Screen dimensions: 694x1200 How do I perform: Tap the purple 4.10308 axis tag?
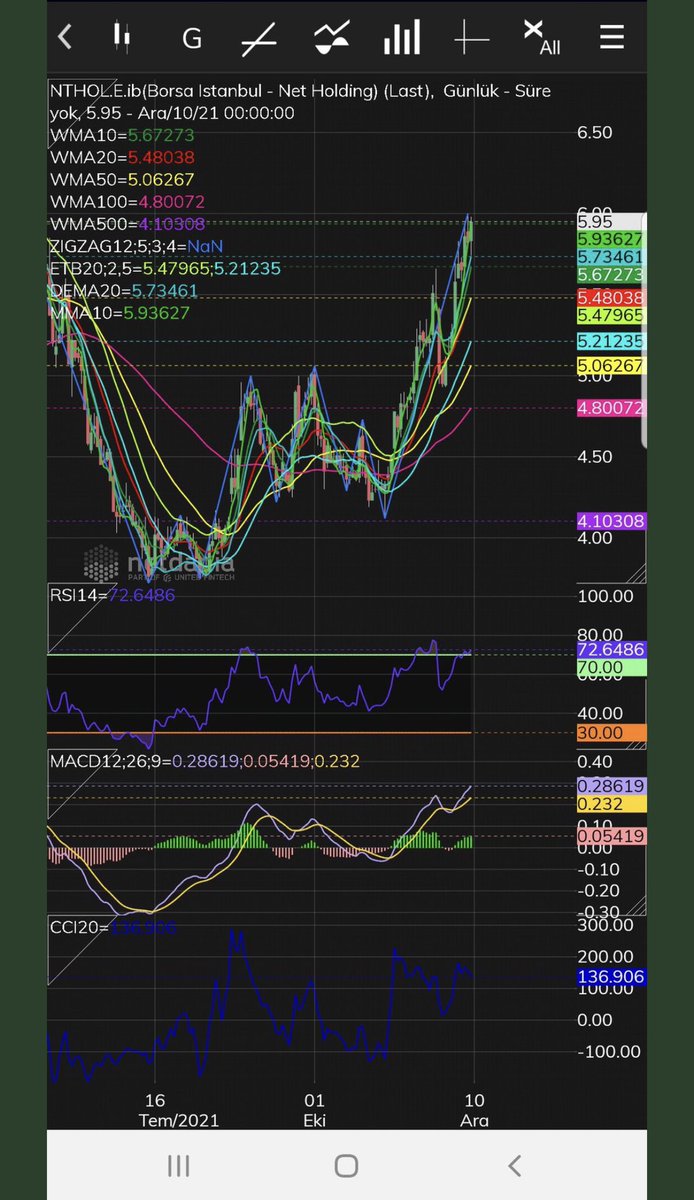coord(611,521)
